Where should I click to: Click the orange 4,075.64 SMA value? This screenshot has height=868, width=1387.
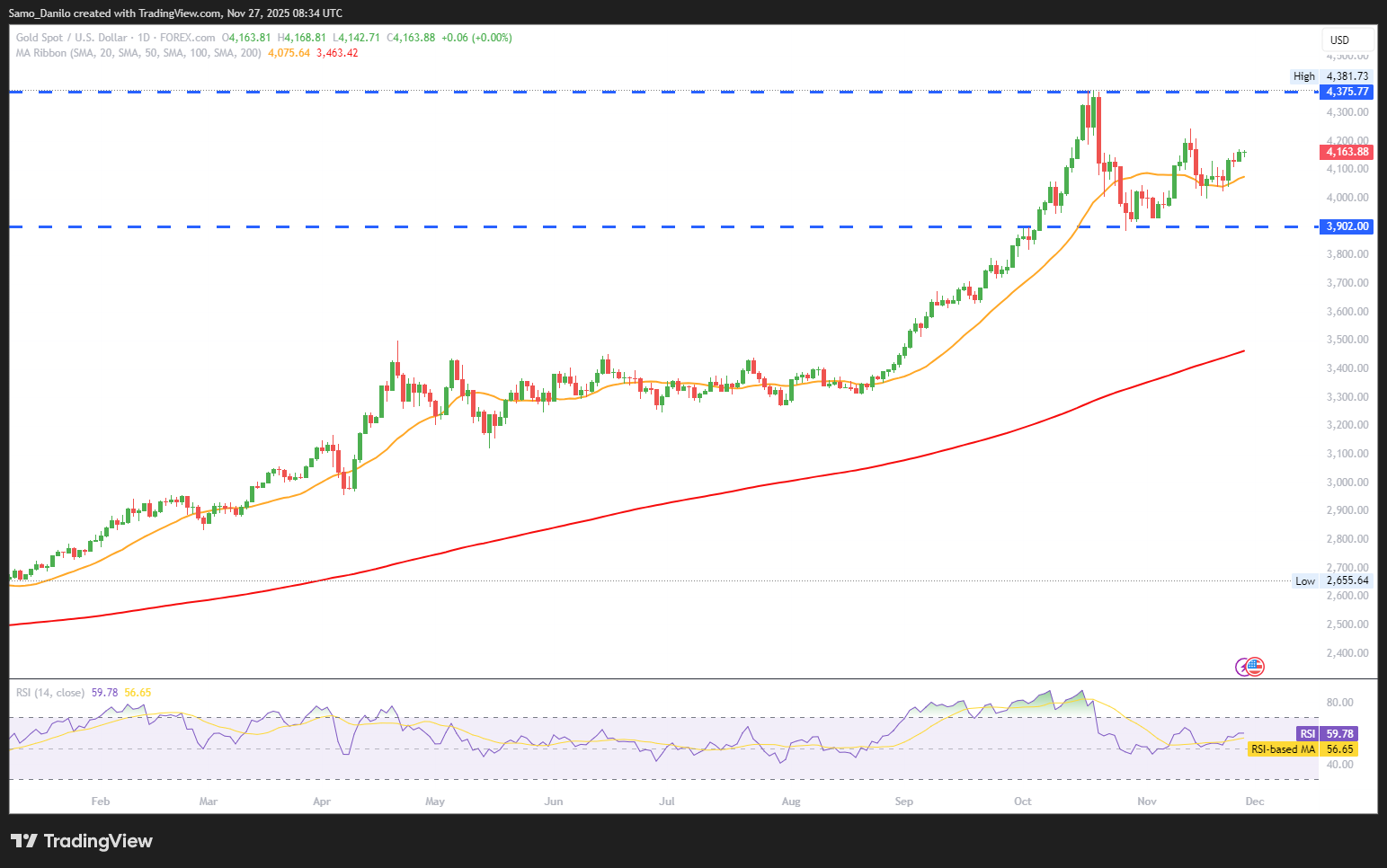(289, 53)
